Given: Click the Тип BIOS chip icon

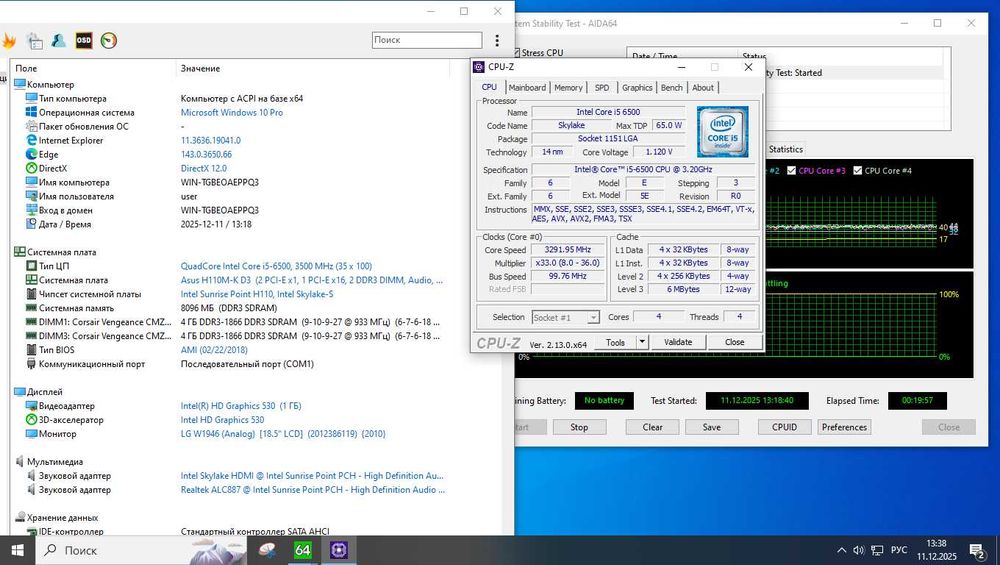Looking at the screenshot, I should tap(31, 349).
